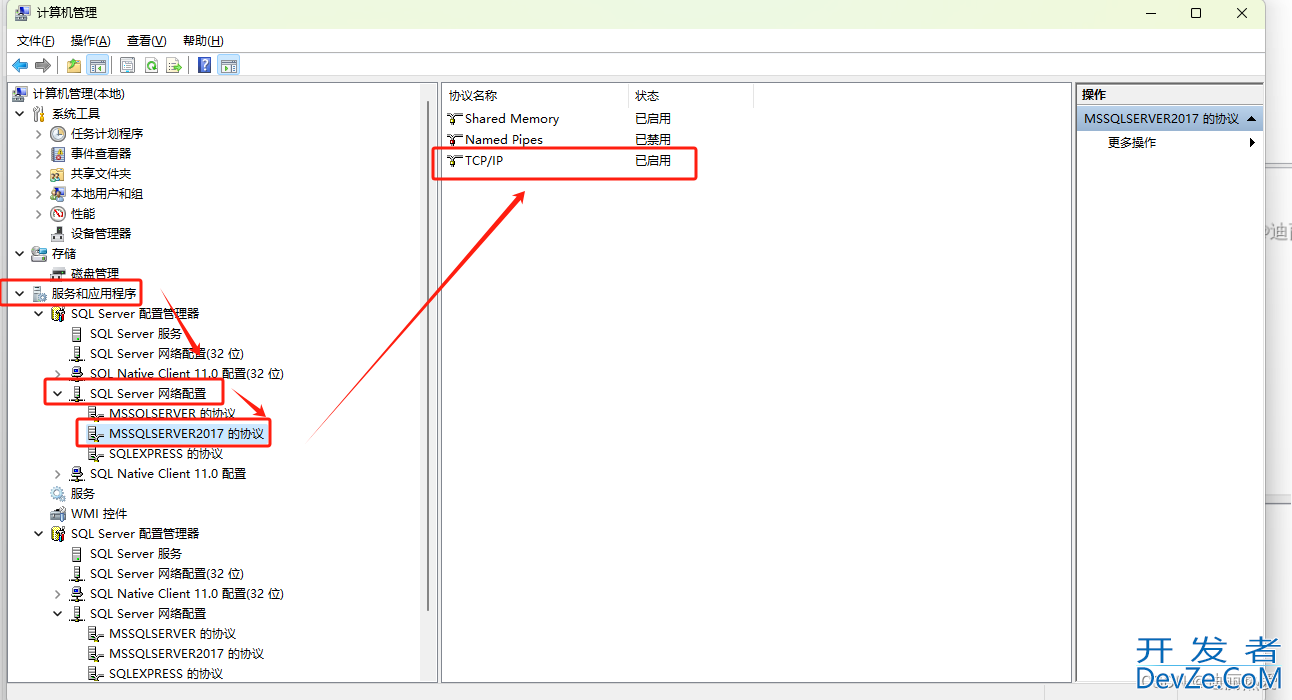This screenshot has width=1292, height=700.
Task: Click 已启用 status in the TCP/IP row
Action: coord(653,160)
